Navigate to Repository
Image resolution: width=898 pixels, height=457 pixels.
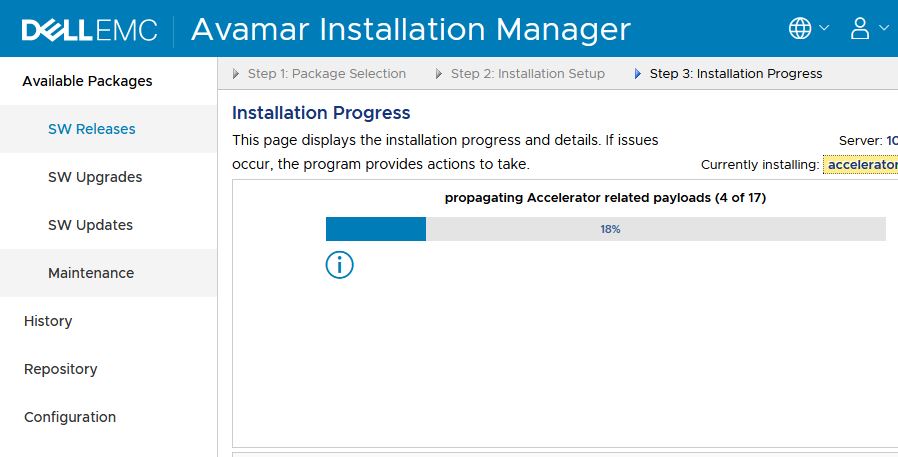(61, 369)
